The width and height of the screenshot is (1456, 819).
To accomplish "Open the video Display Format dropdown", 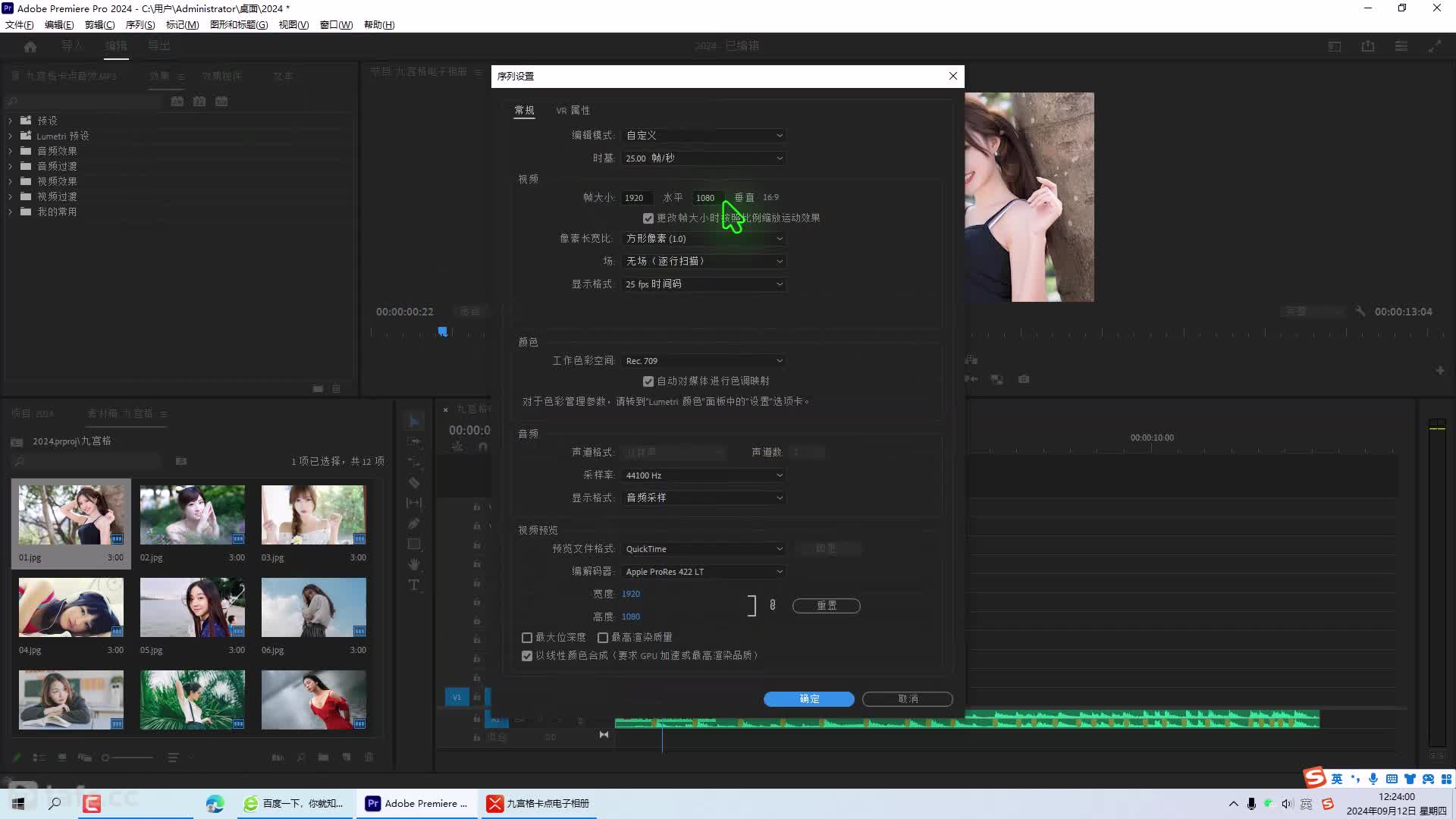I will (704, 284).
